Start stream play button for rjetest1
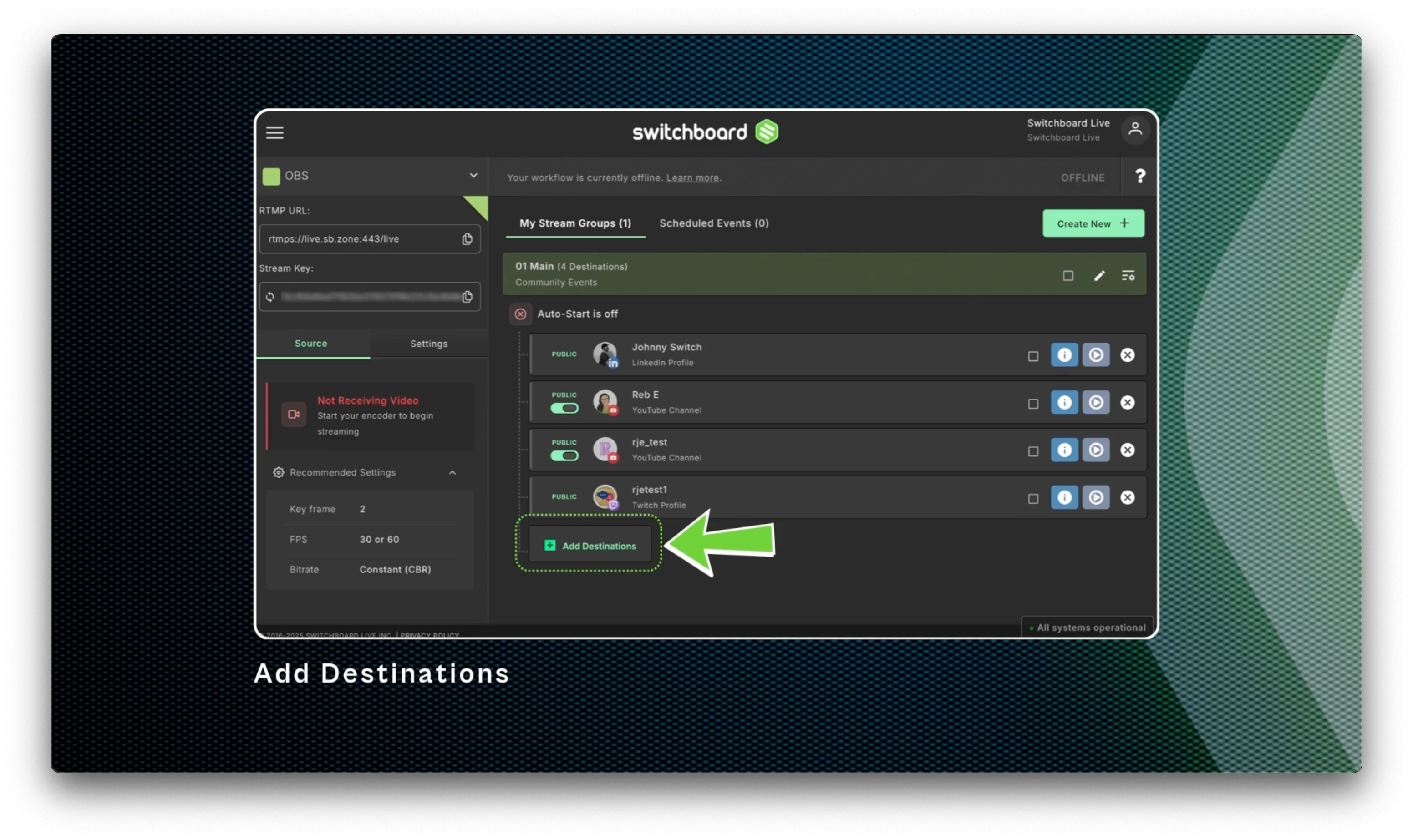The height and width of the screenshot is (840, 1413). point(1095,497)
